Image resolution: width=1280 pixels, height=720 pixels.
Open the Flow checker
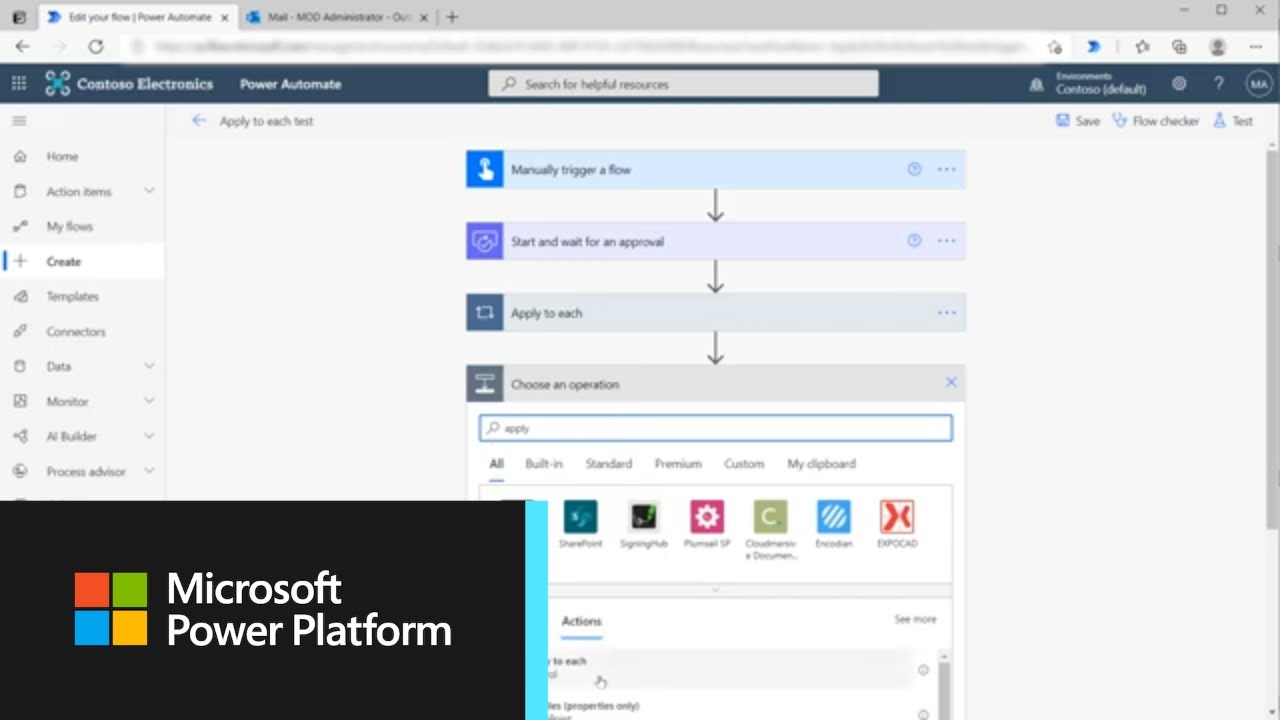point(1155,121)
